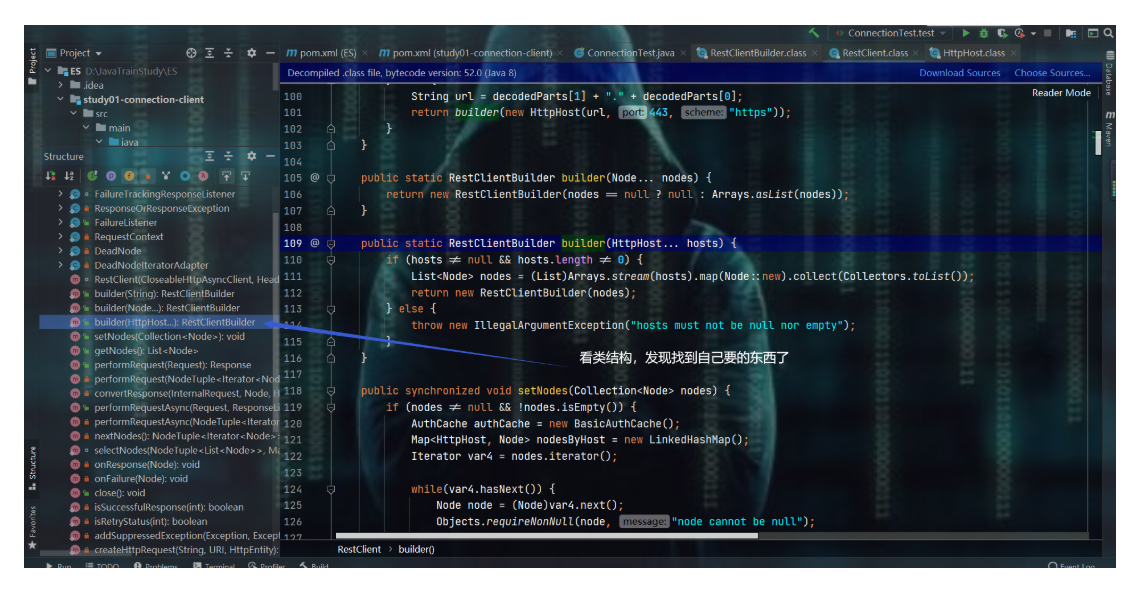Toggle Show Non-Public members in Structure
Viewport: 1137px width, 604px height.
[147, 176]
